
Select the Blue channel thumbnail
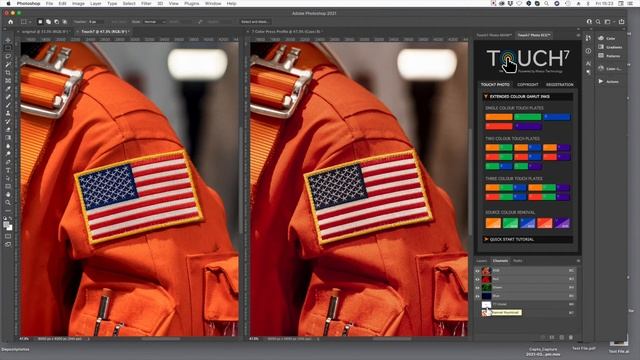486,296
